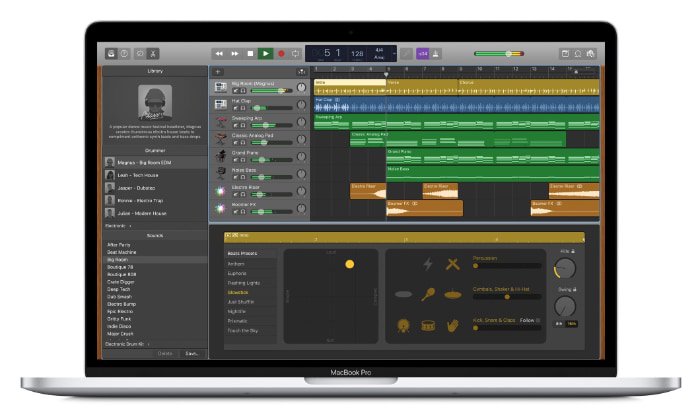Screen dimensions: 700x409
Task: Select the Hat Clap track icon
Action: tap(221, 104)
